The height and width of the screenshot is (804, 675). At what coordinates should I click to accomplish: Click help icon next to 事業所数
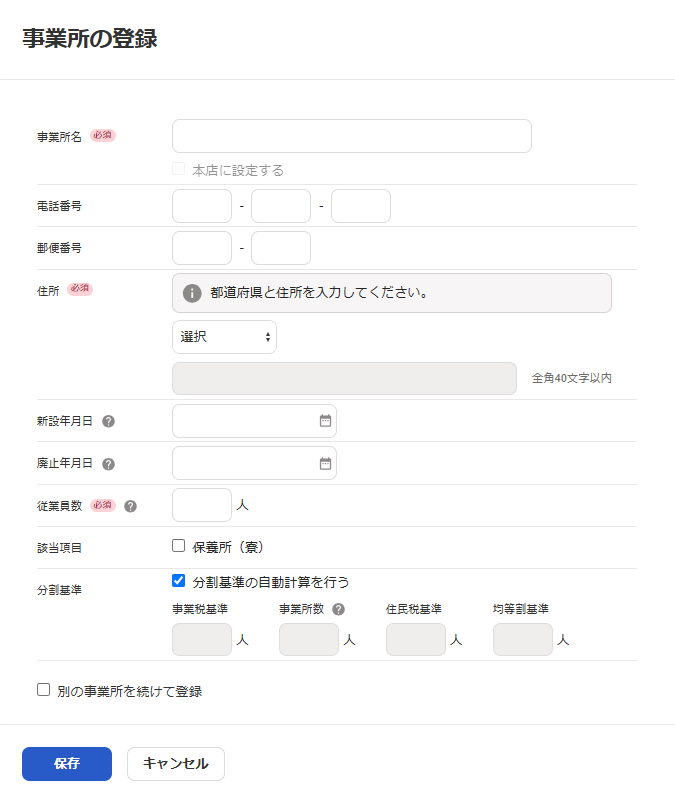coord(339,609)
